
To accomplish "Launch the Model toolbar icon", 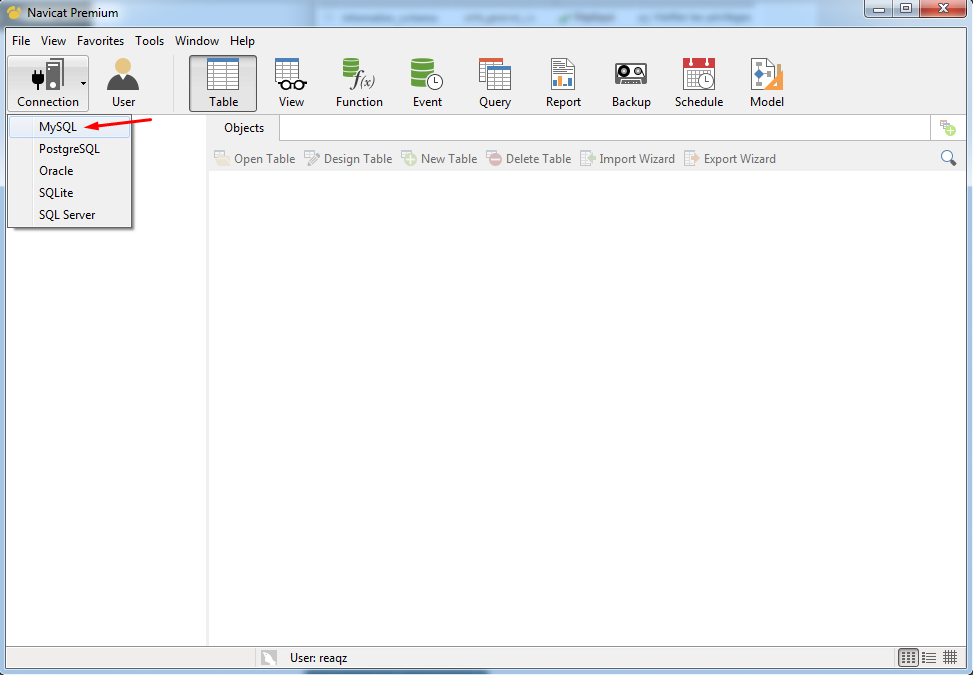I will [767, 83].
